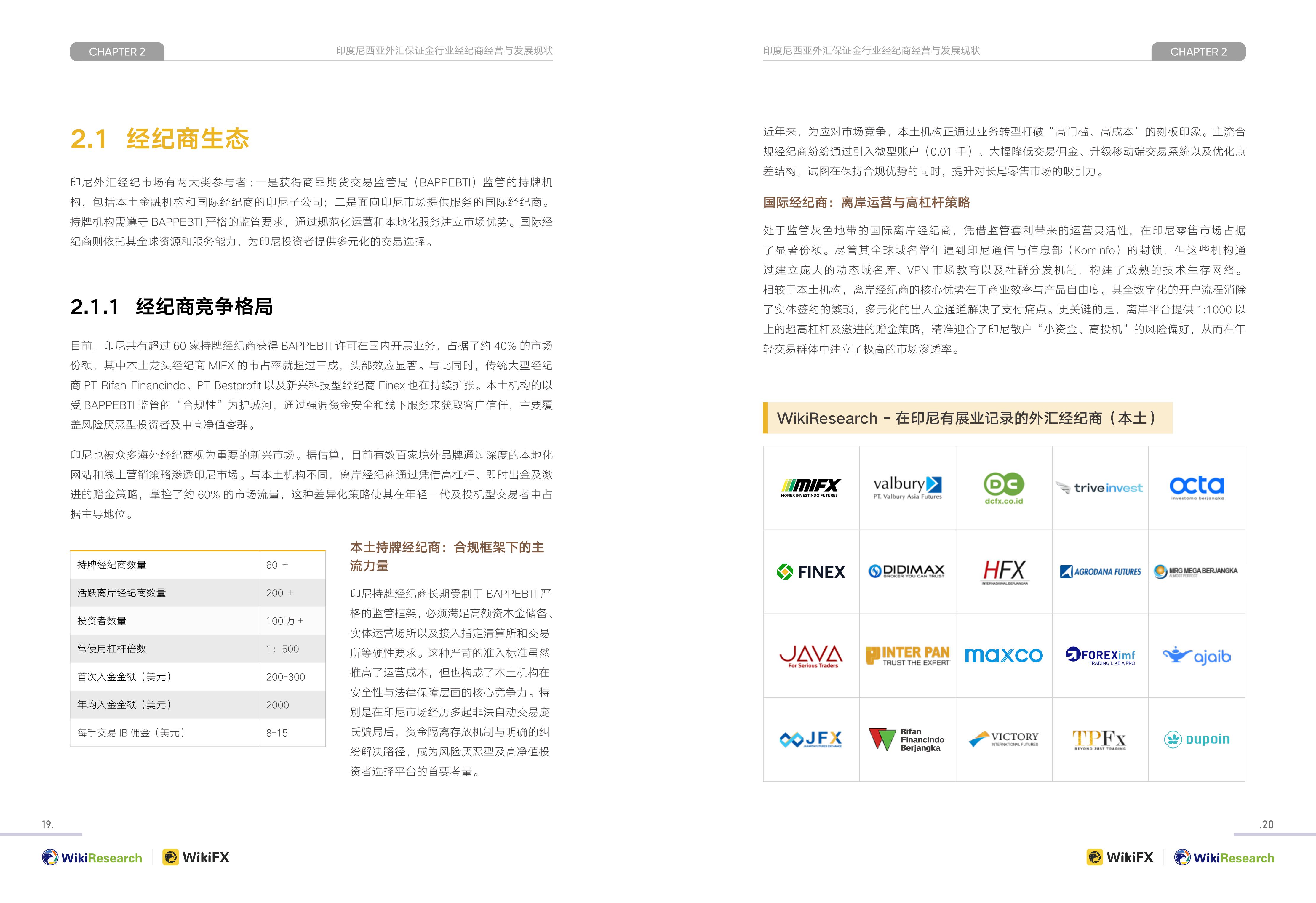This screenshot has width=1316, height=903.
Task: Open the Triveinvest logo tile
Action: [x=1100, y=487]
